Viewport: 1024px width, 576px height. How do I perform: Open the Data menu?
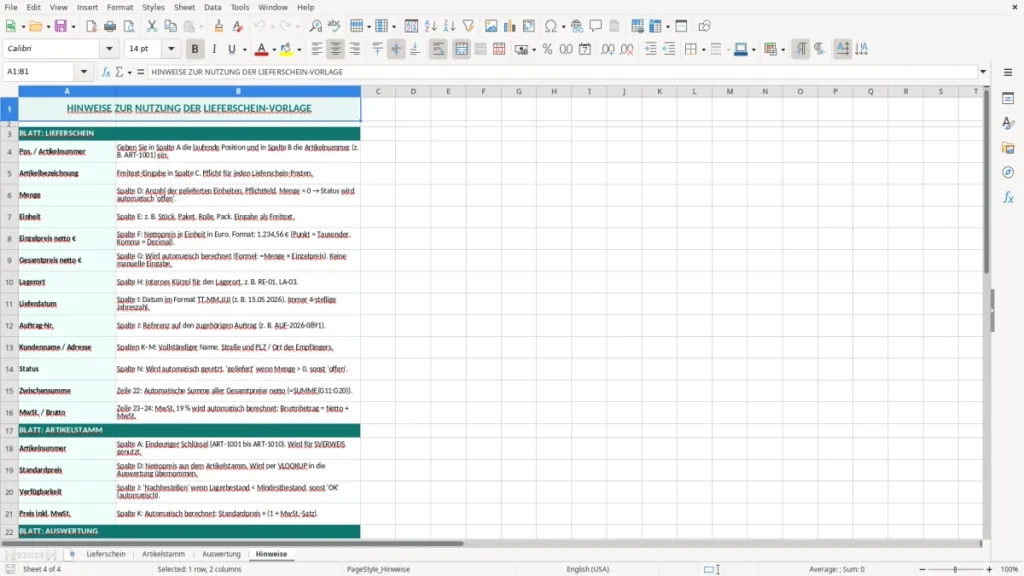[x=212, y=7]
